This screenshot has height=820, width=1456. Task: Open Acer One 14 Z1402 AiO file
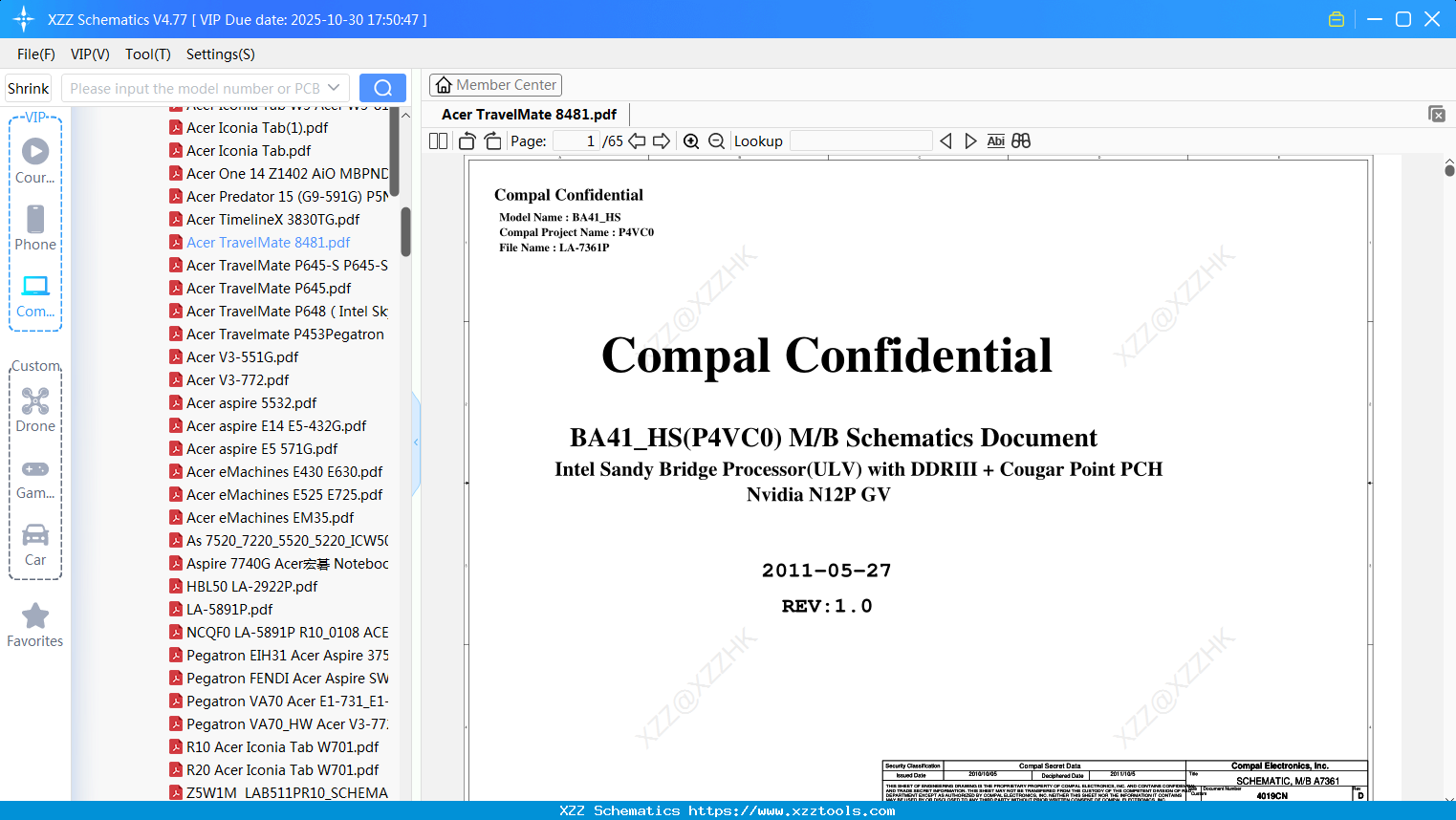(x=278, y=174)
